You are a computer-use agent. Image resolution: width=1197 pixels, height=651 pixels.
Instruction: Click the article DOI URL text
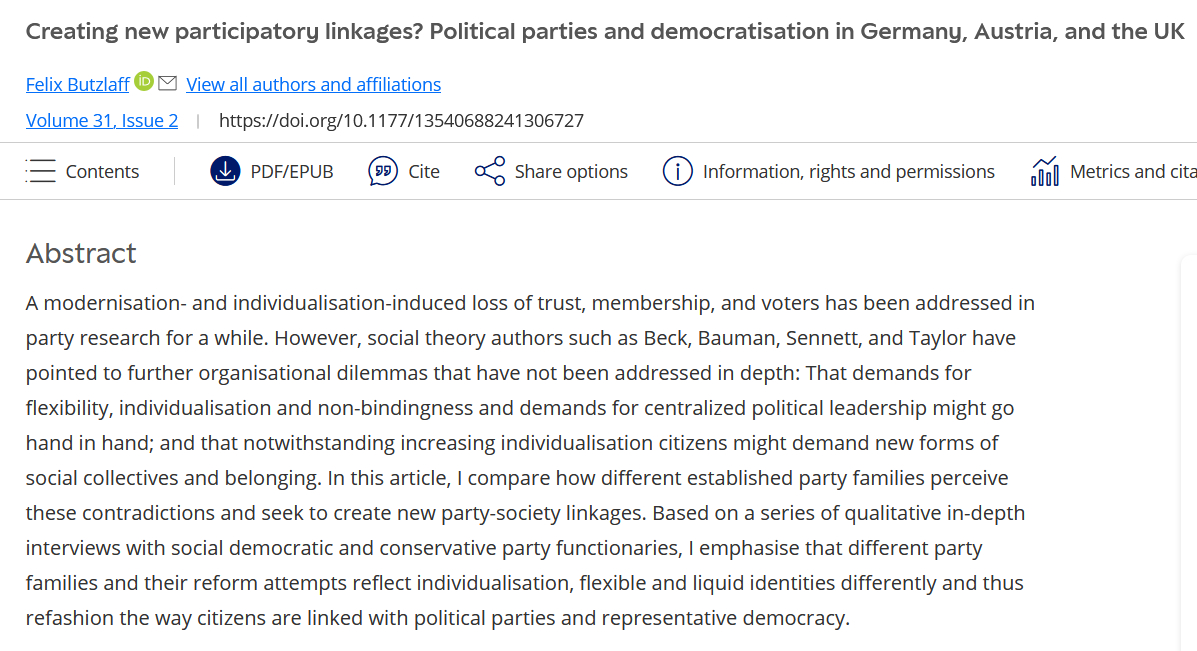(401, 121)
